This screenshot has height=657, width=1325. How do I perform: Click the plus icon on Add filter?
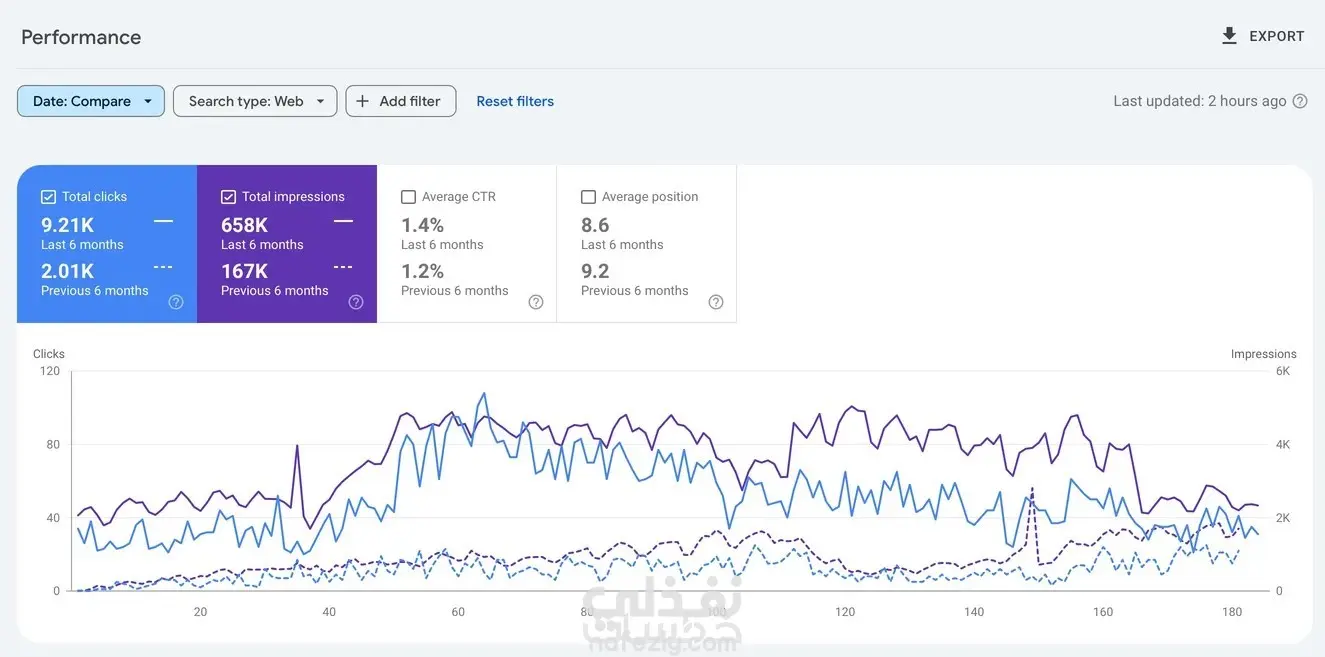click(363, 101)
